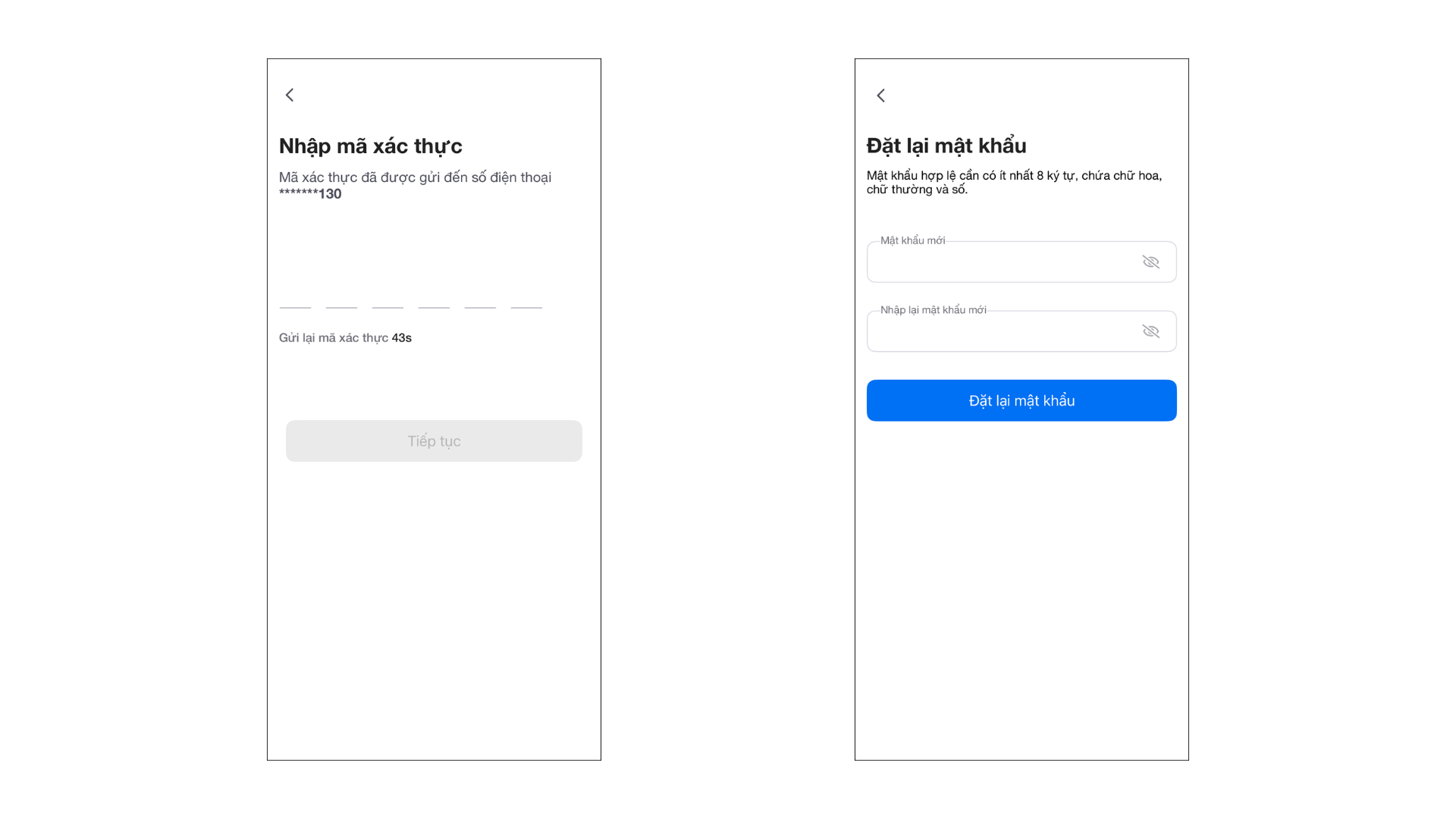The width and height of the screenshot is (1456, 819).
Task: Focus the 'Nhập lại mật khẩu mới' field
Action: pyautogui.click(x=1001, y=331)
